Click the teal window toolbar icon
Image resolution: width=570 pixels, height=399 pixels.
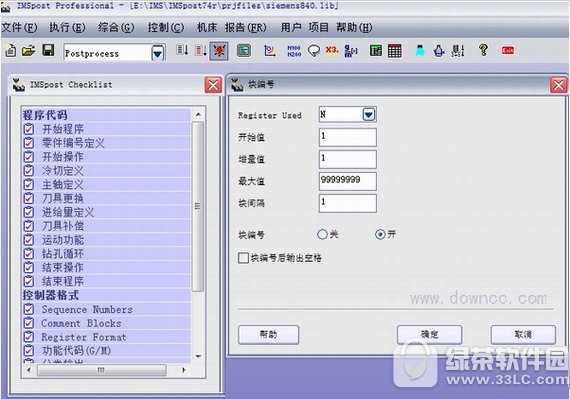[x=244, y=51]
